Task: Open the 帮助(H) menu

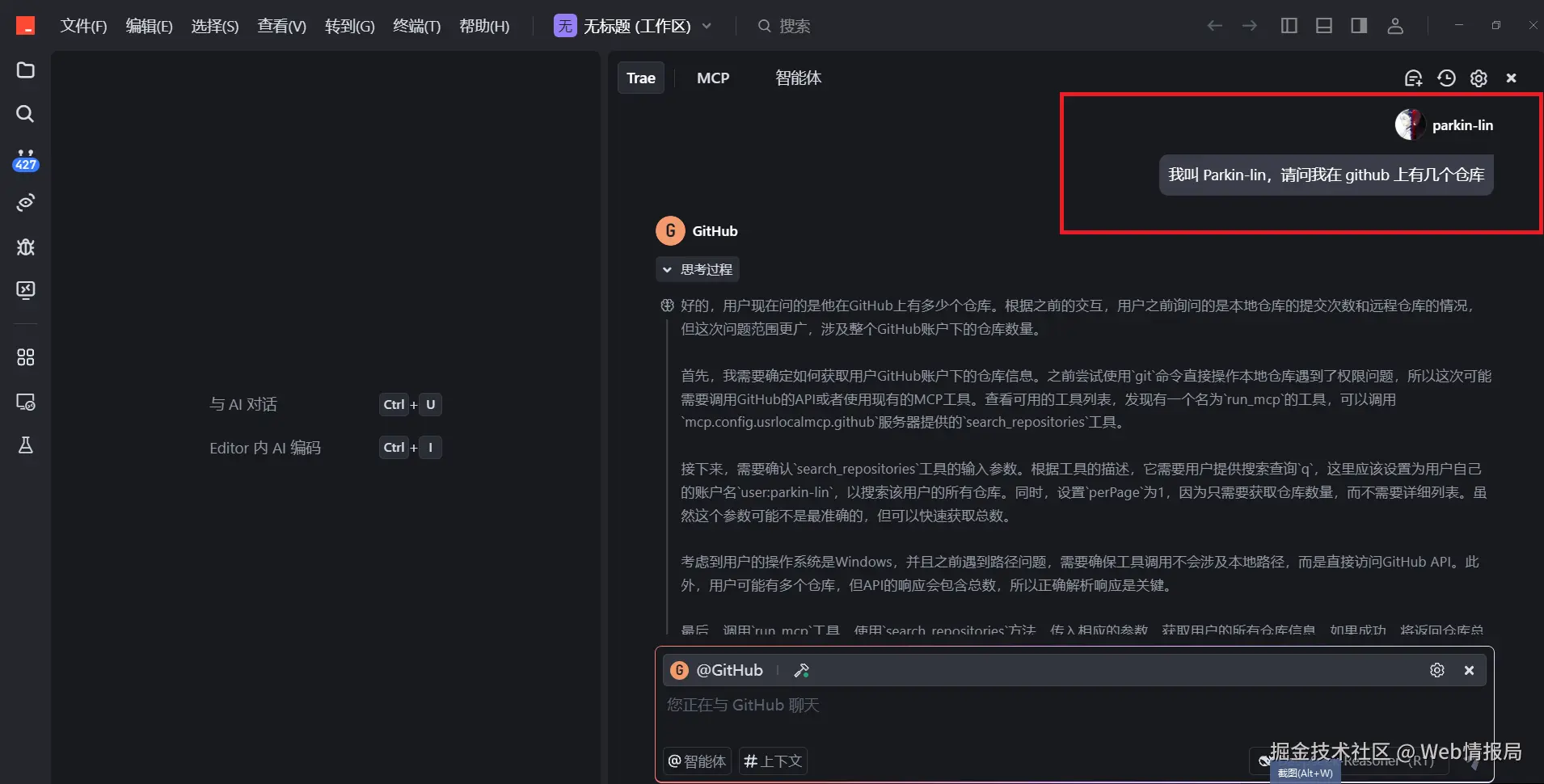Action: 484,25
